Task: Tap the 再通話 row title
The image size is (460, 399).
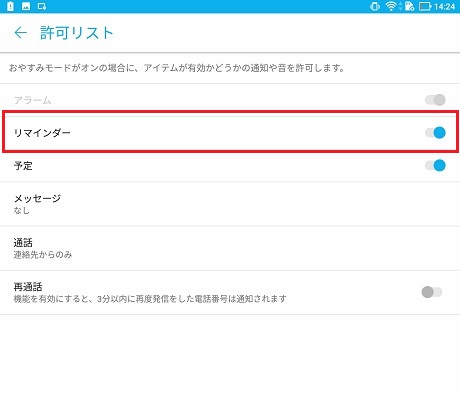Action: (28, 286)
